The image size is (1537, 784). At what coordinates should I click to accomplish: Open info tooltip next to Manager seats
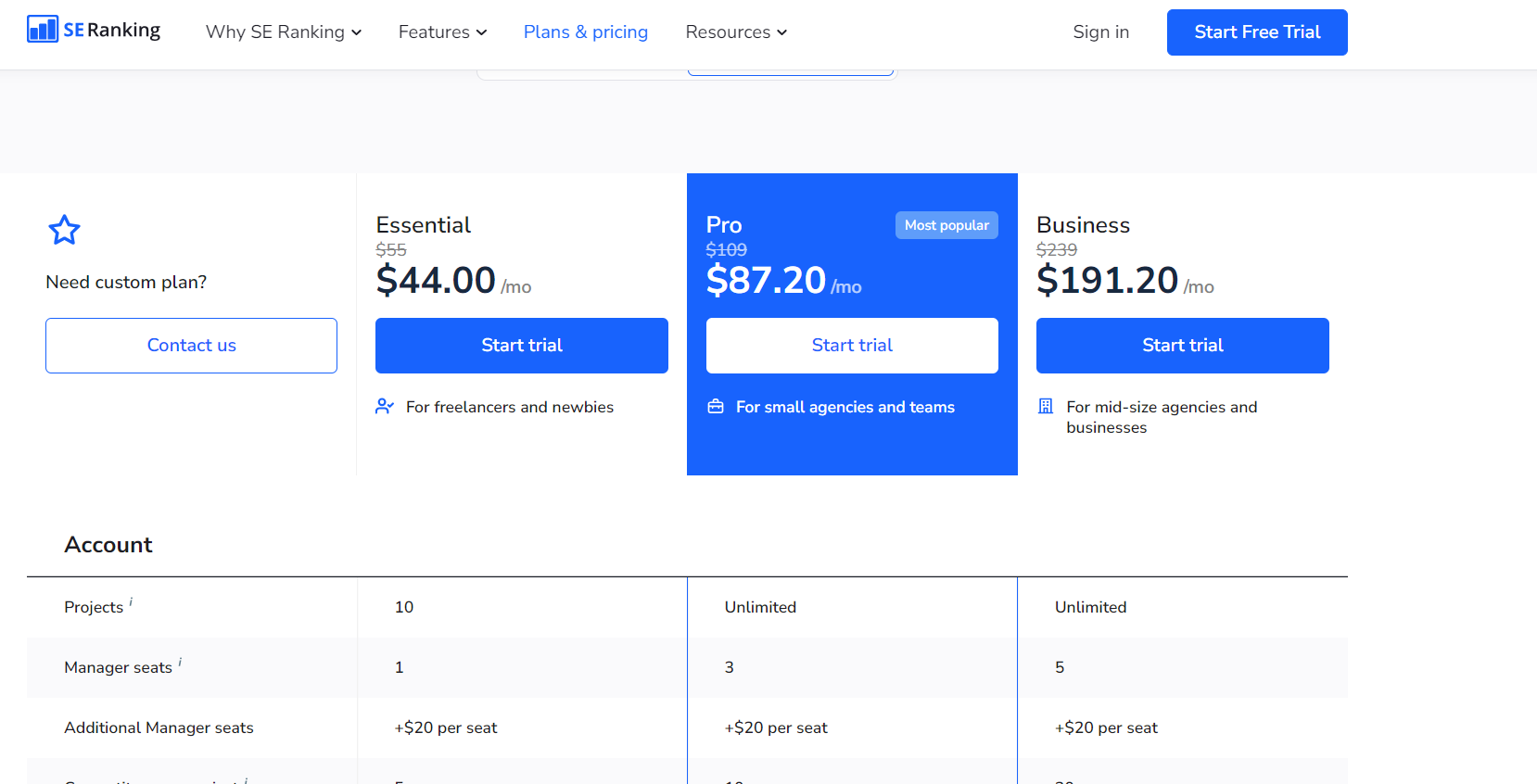click(x=180, y=662)
